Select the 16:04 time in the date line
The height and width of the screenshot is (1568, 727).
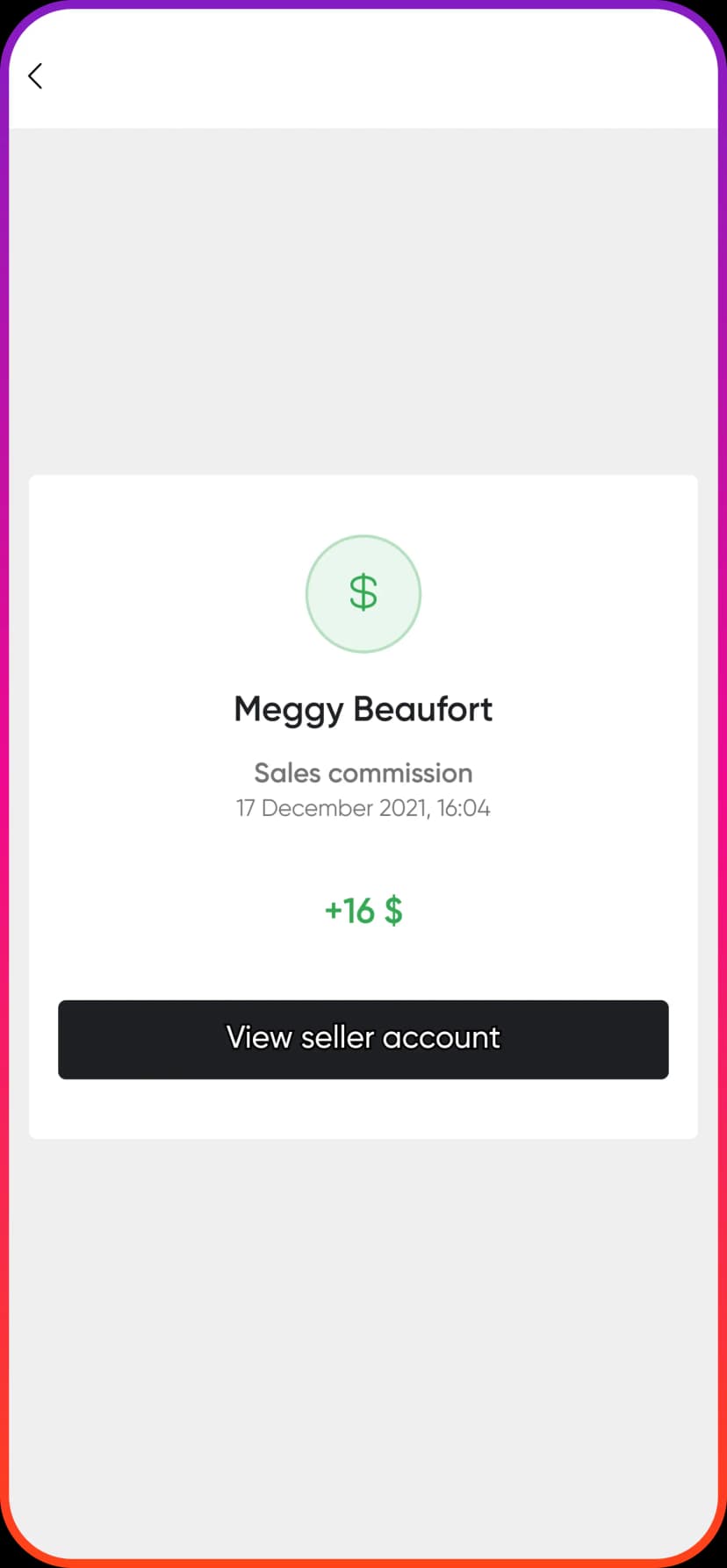(x=464, y=808)
